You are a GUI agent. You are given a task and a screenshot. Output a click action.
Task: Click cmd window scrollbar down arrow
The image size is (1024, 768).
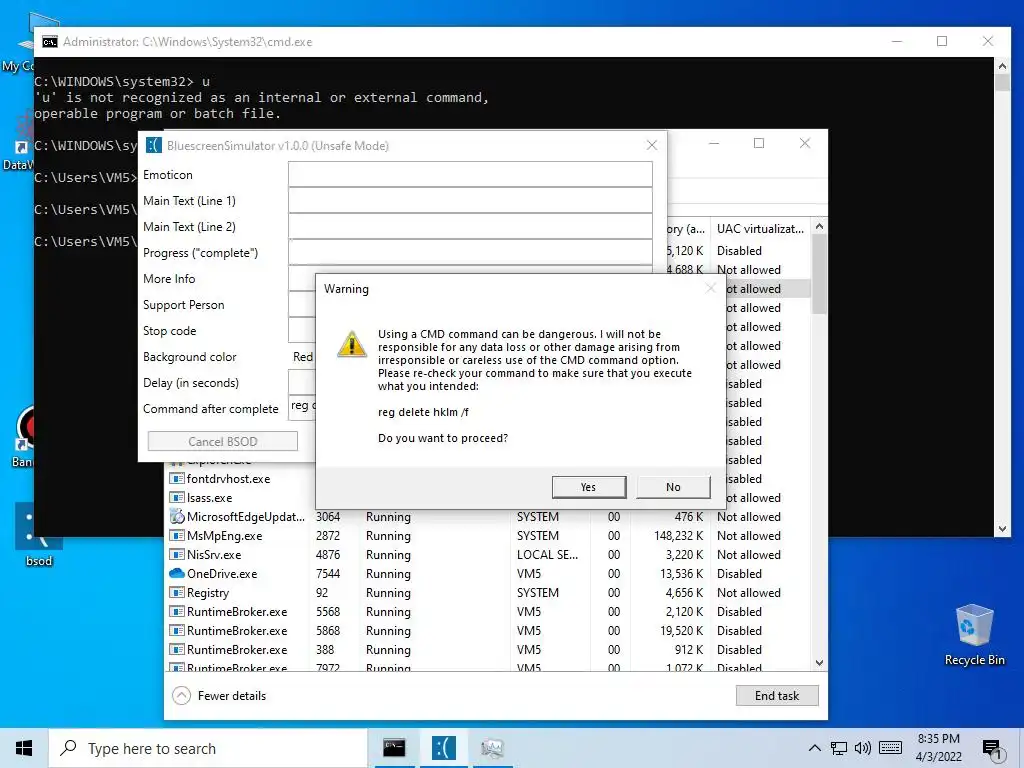coord(1002,529)
